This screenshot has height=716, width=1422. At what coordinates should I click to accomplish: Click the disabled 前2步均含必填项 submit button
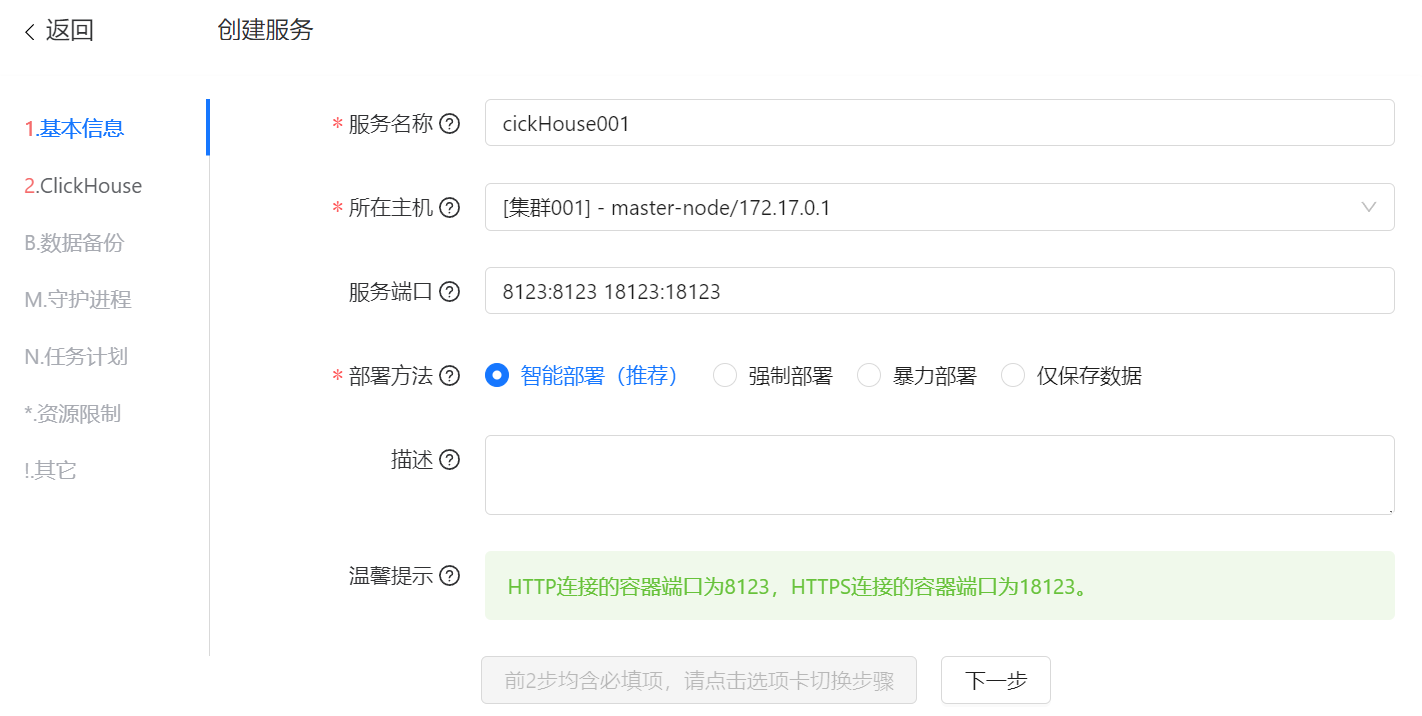click(x=699, y=680)
